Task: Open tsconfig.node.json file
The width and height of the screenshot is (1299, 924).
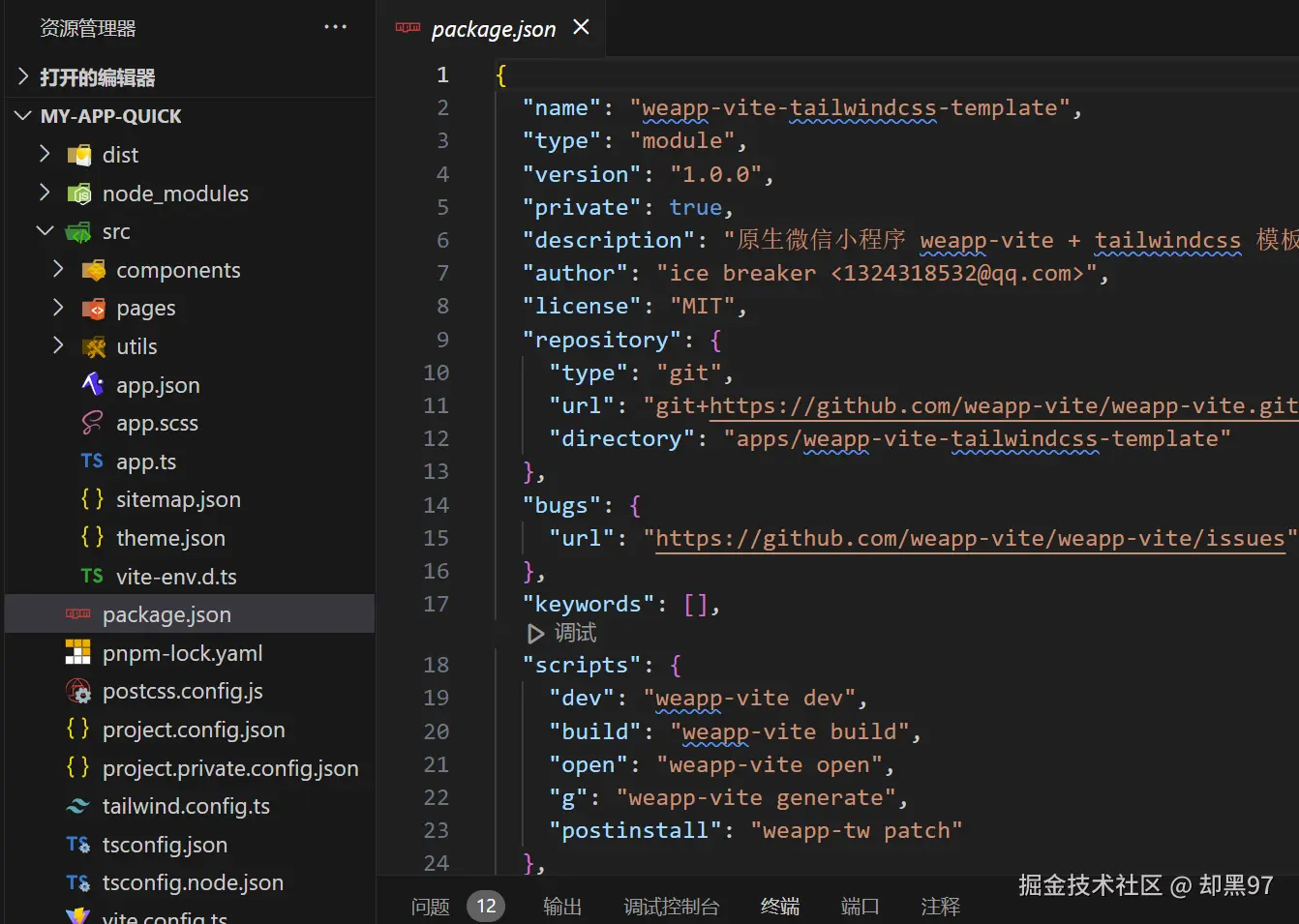Action: (x=193, y=882)
